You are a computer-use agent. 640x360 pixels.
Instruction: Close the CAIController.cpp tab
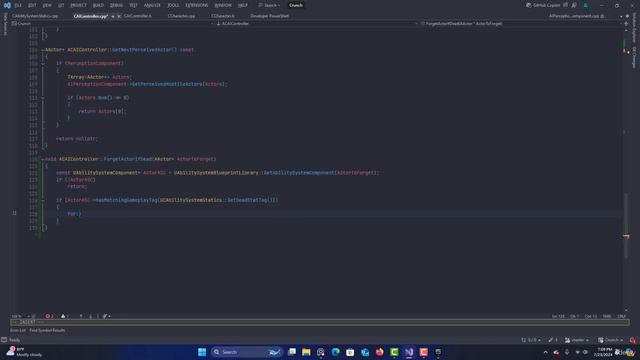(119, 16)
